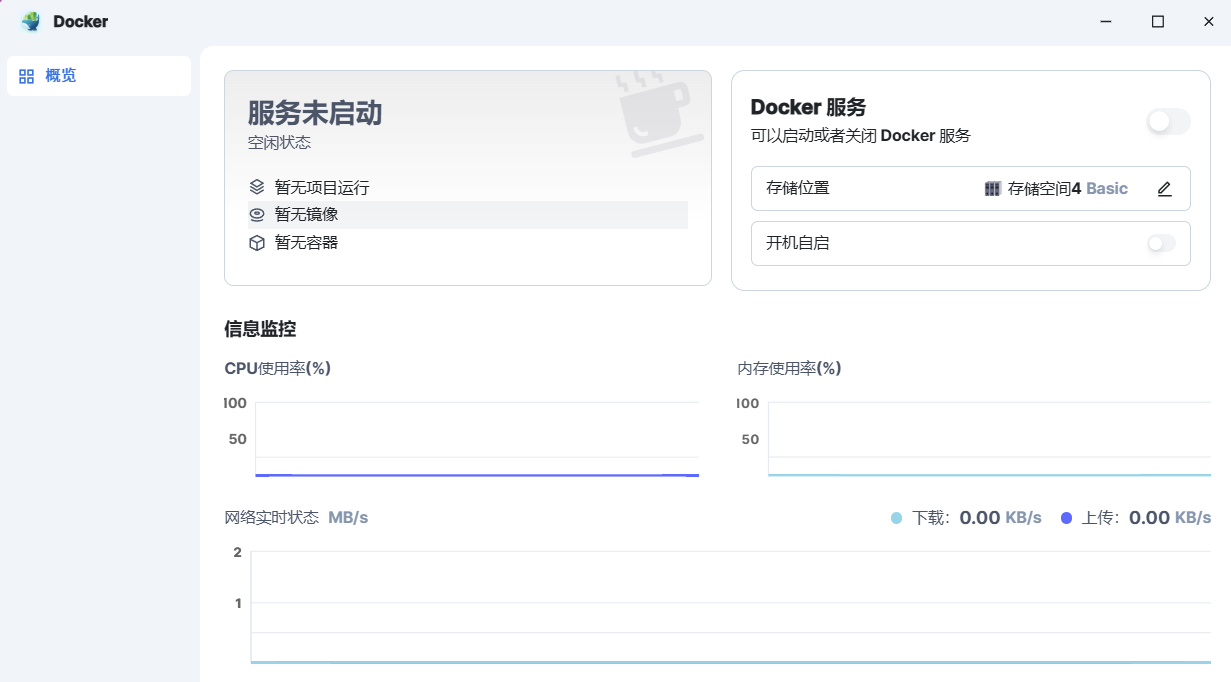Click the Docker app logo icon
Screen dimensions: 1231x682
click(x=31, y=21)
